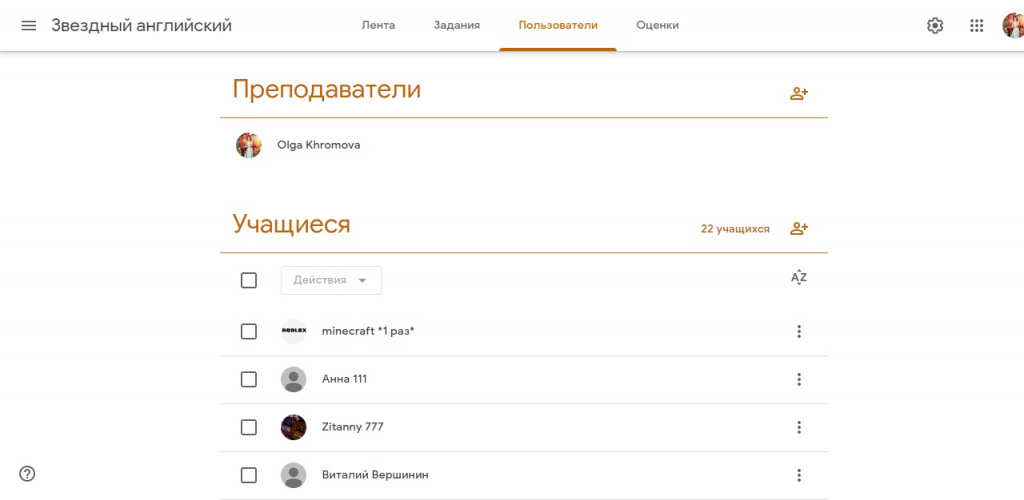Click Анна 111's default avatar
This screenshot has height=500, width=1024.
294,379
